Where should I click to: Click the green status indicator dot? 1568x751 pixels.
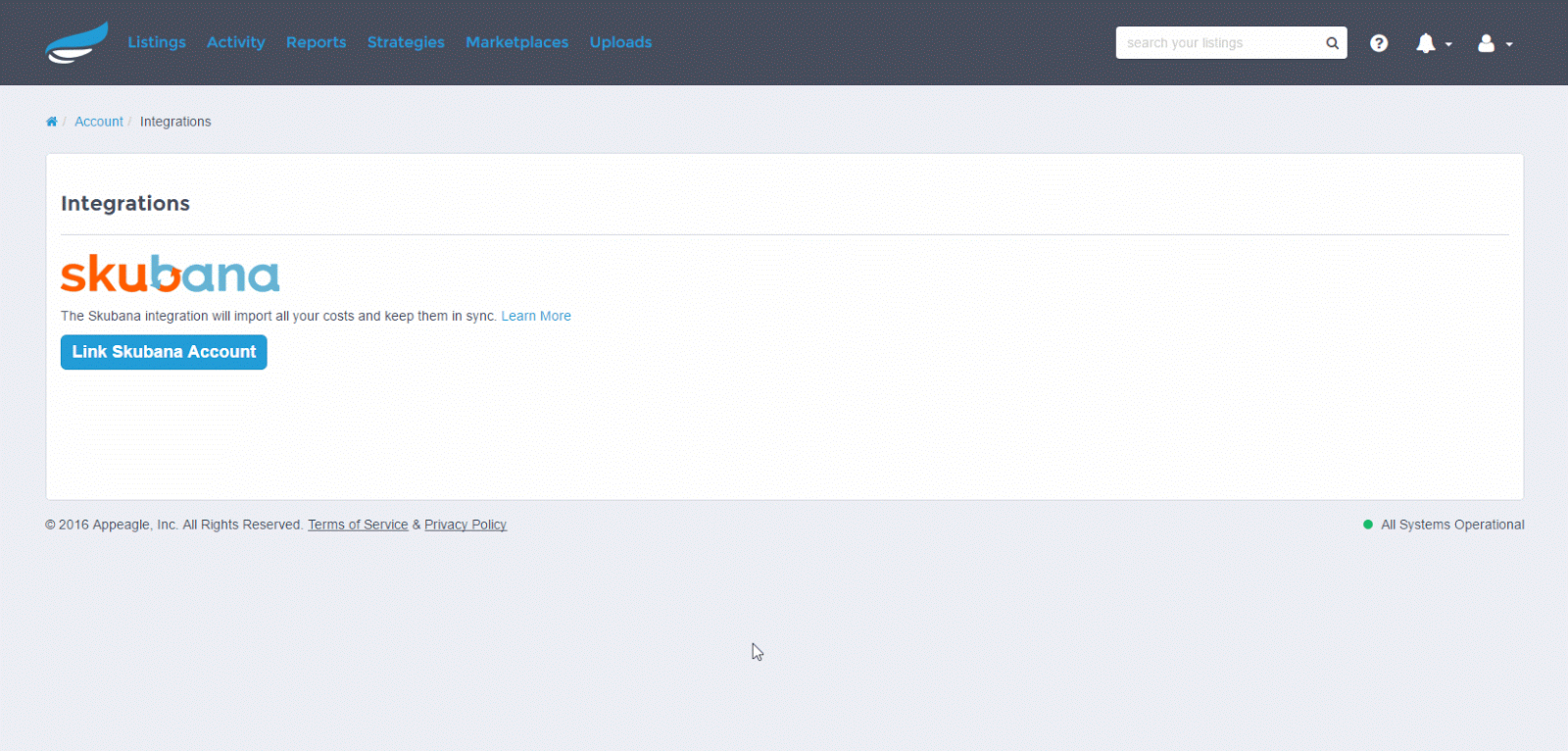(1368, 525)
